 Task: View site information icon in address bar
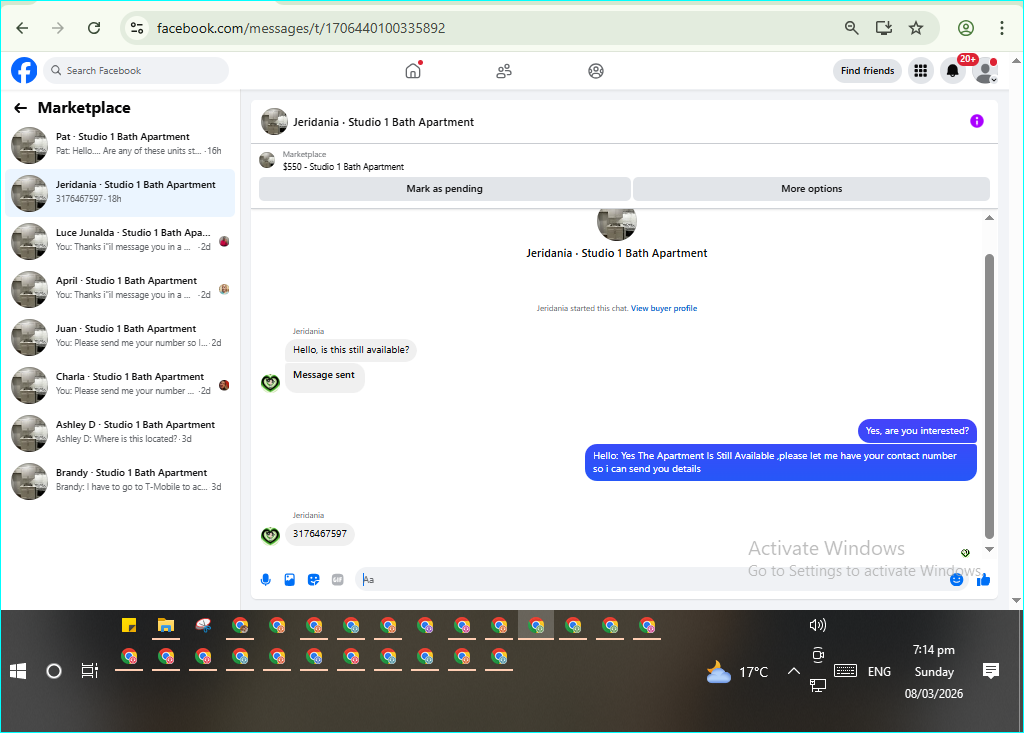pos(136,28)
